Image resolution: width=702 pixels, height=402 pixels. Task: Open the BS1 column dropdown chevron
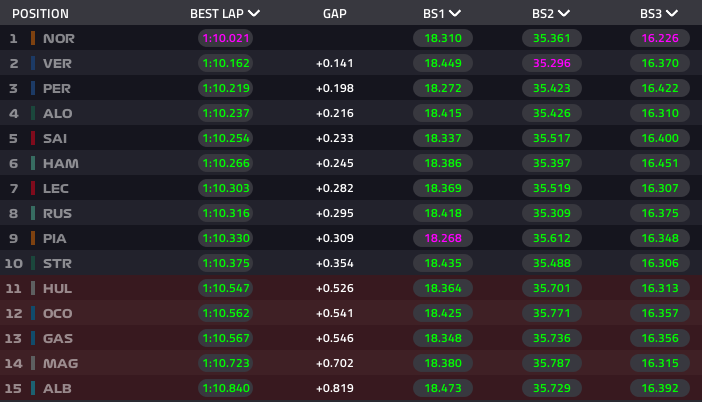tap(455, 13)
